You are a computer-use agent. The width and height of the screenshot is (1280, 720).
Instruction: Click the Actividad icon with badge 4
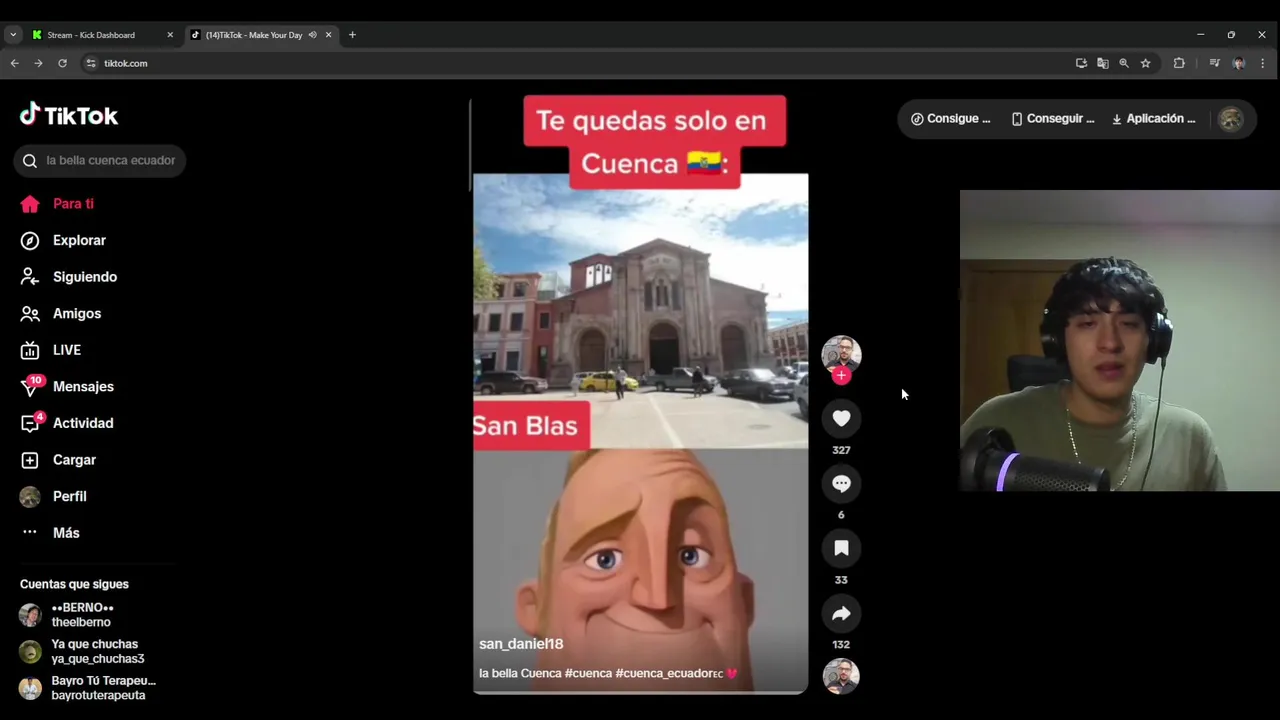tap(31, 422)
